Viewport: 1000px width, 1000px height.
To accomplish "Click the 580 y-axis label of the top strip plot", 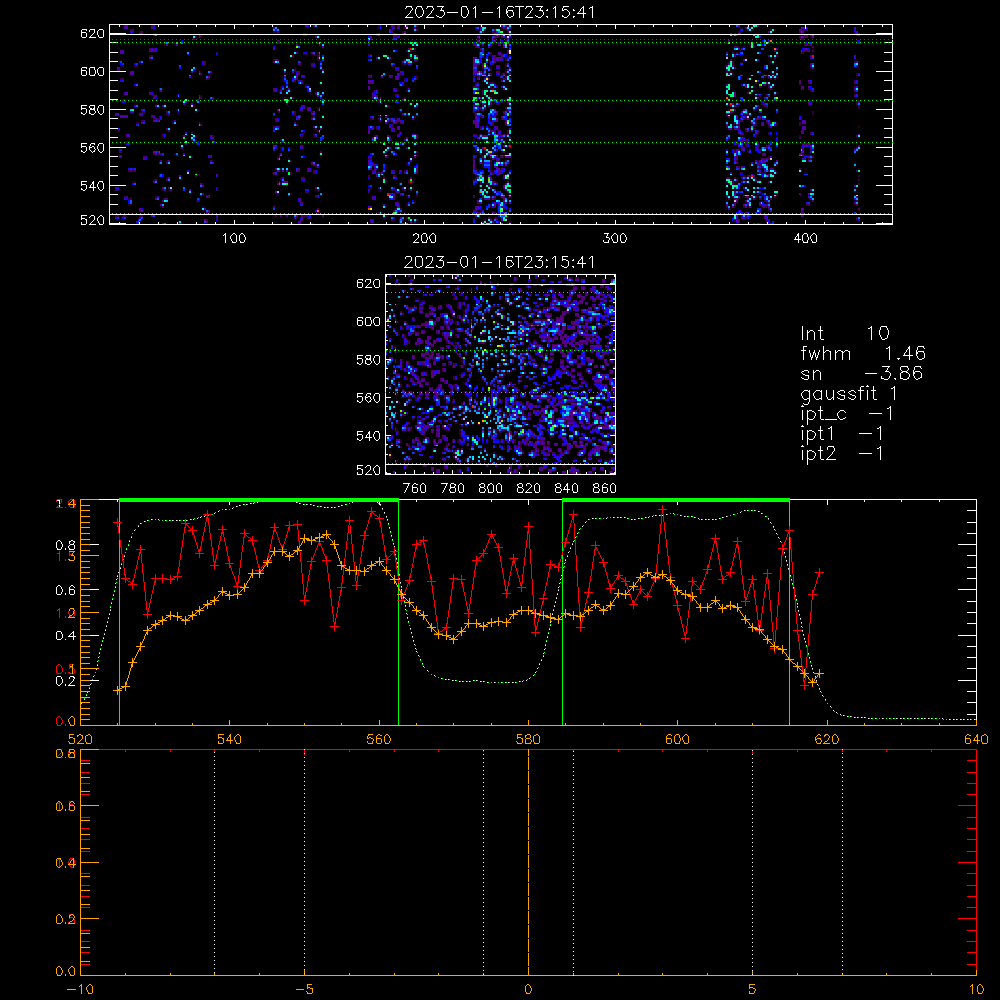I will [92, 110].
